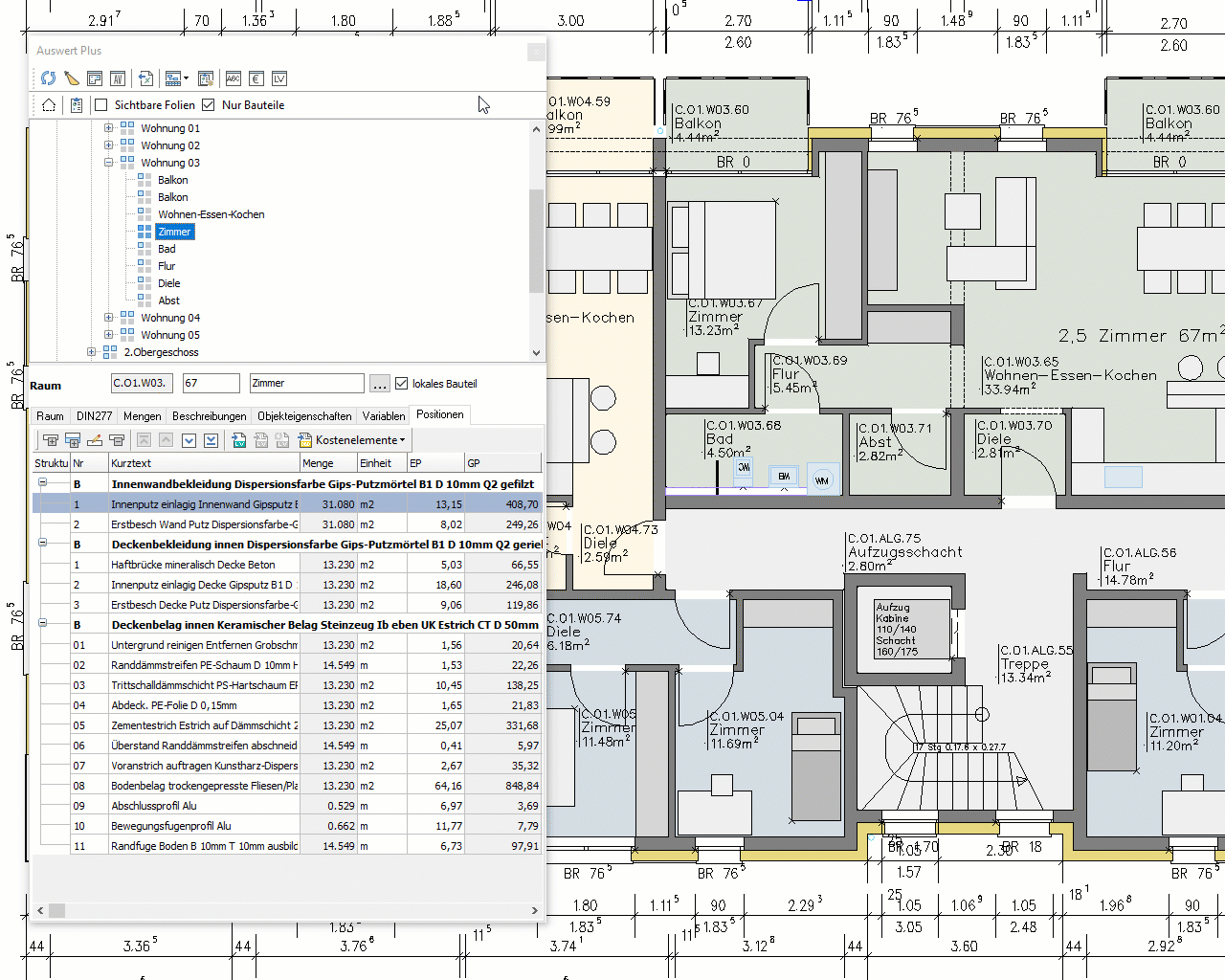Select the Diele tree item
This screenshot has width=1225, height=980.
[x=169, y=283]
